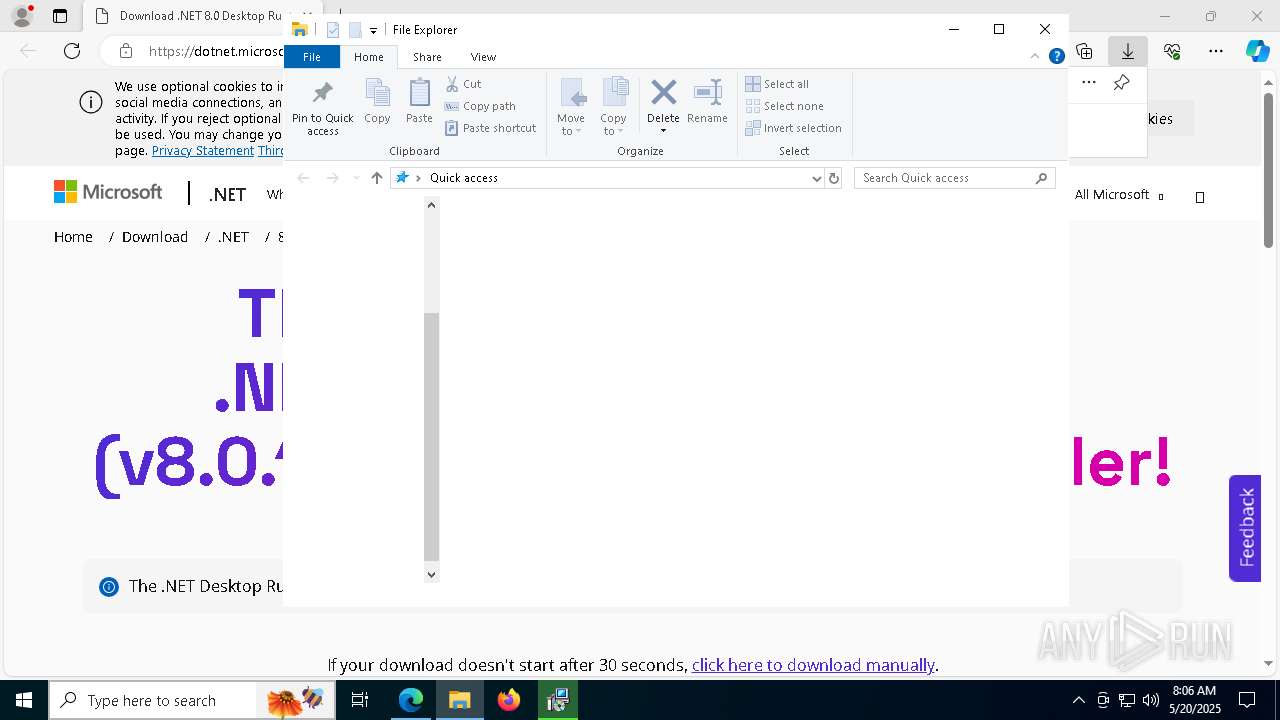Open the Copy to dropdown
The image size is (1280, 720).
[x=614, y=107]
